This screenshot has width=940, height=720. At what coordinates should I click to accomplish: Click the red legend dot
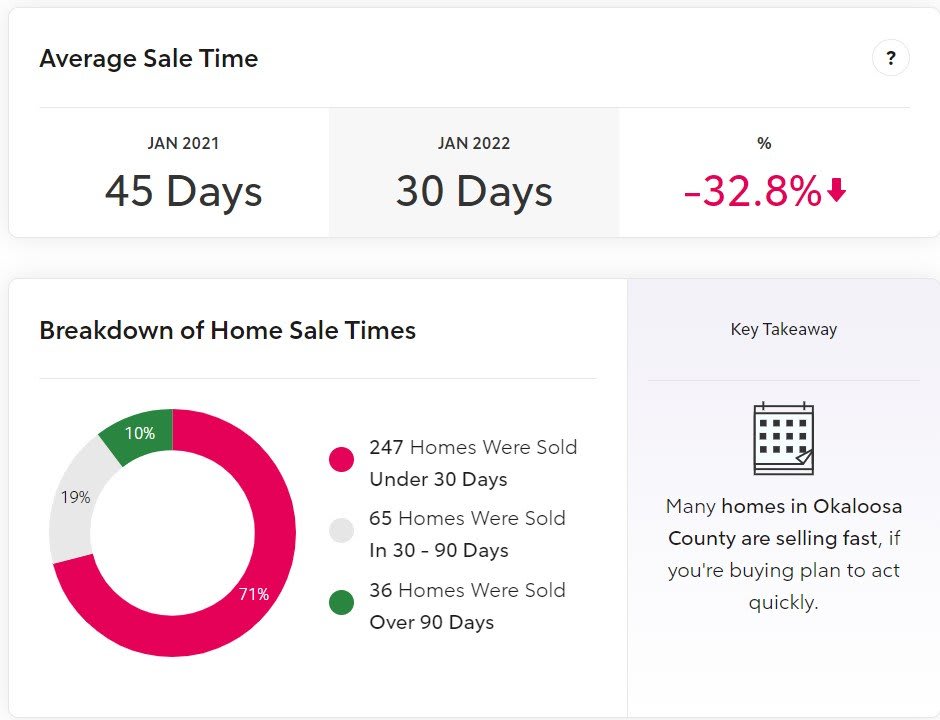click(341, 460)
